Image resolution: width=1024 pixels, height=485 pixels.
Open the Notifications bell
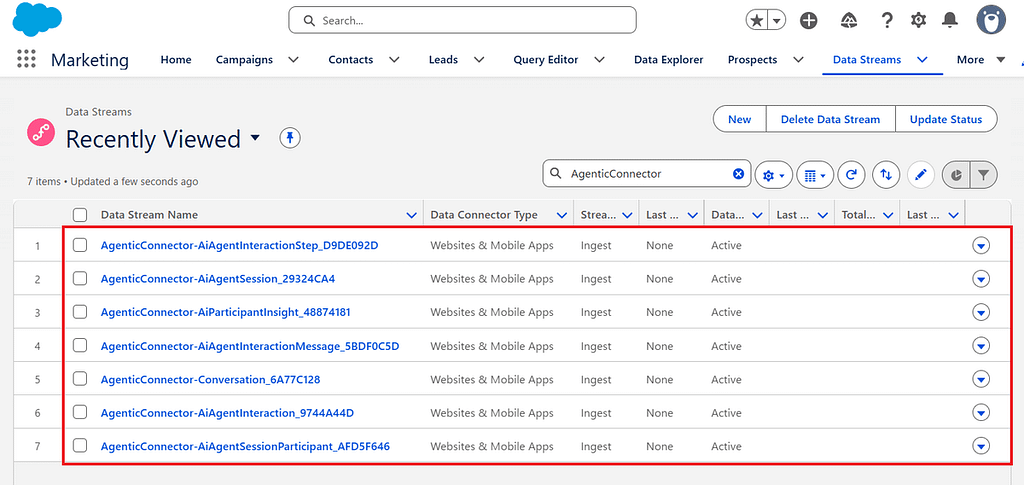pyautogui.click(x=950, y=20)
